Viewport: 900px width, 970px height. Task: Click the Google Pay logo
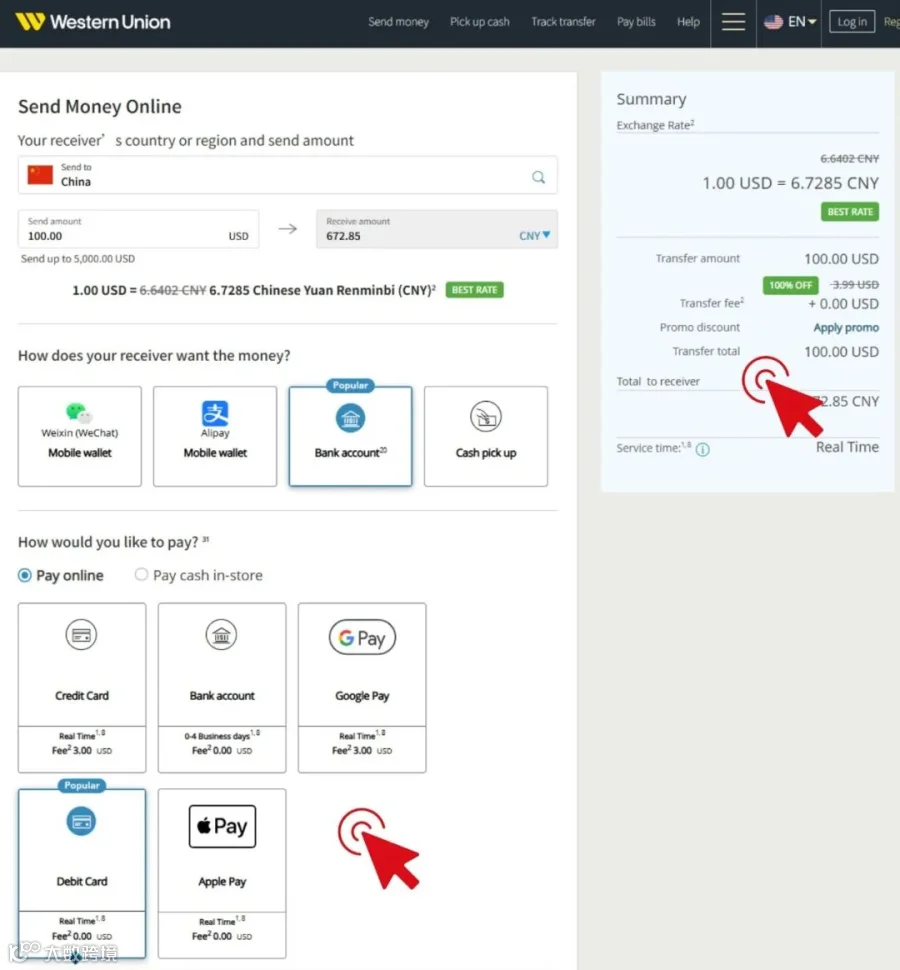click(362, 637)
